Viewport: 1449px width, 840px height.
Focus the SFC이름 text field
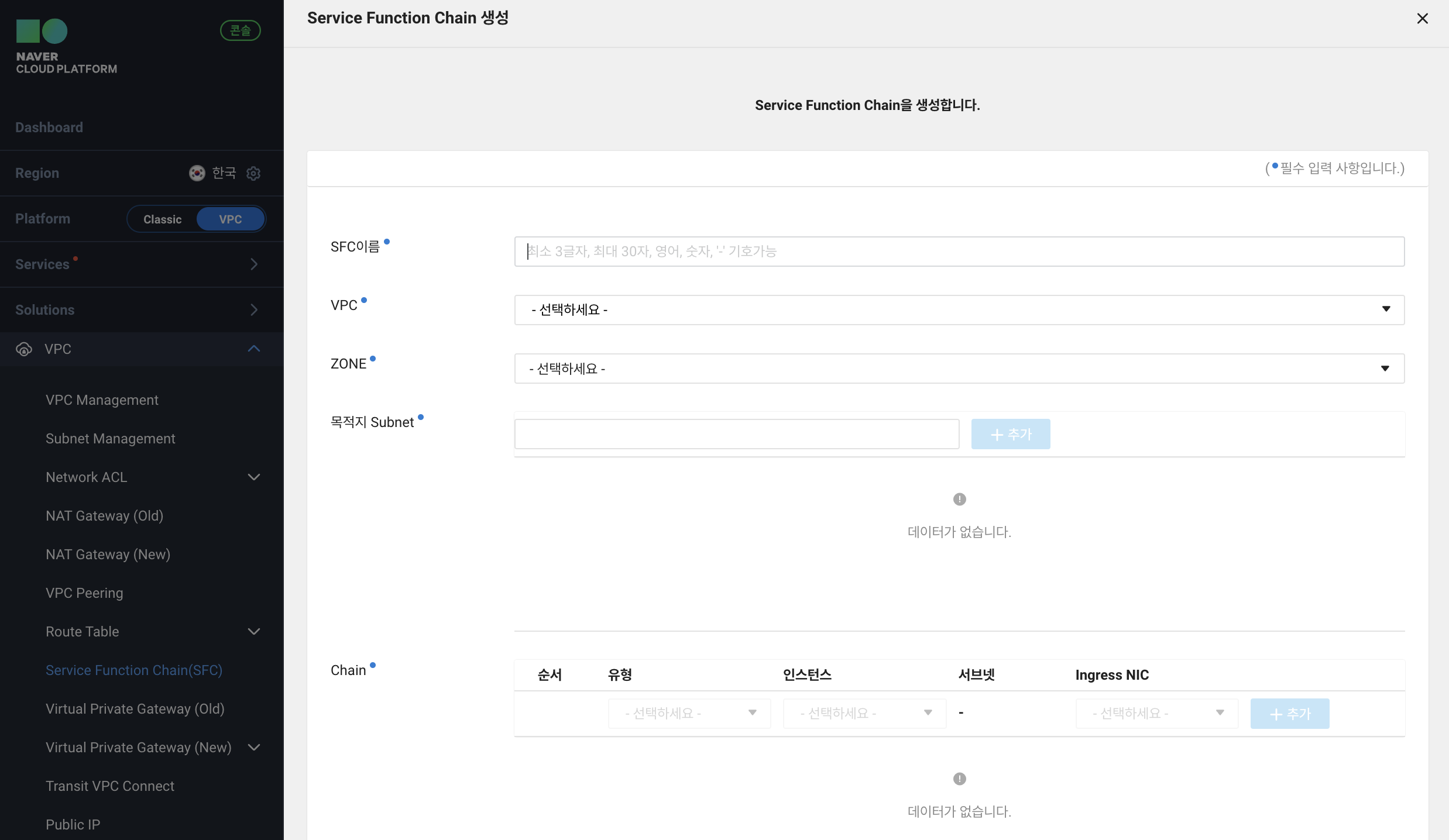[x=959, y=252]
